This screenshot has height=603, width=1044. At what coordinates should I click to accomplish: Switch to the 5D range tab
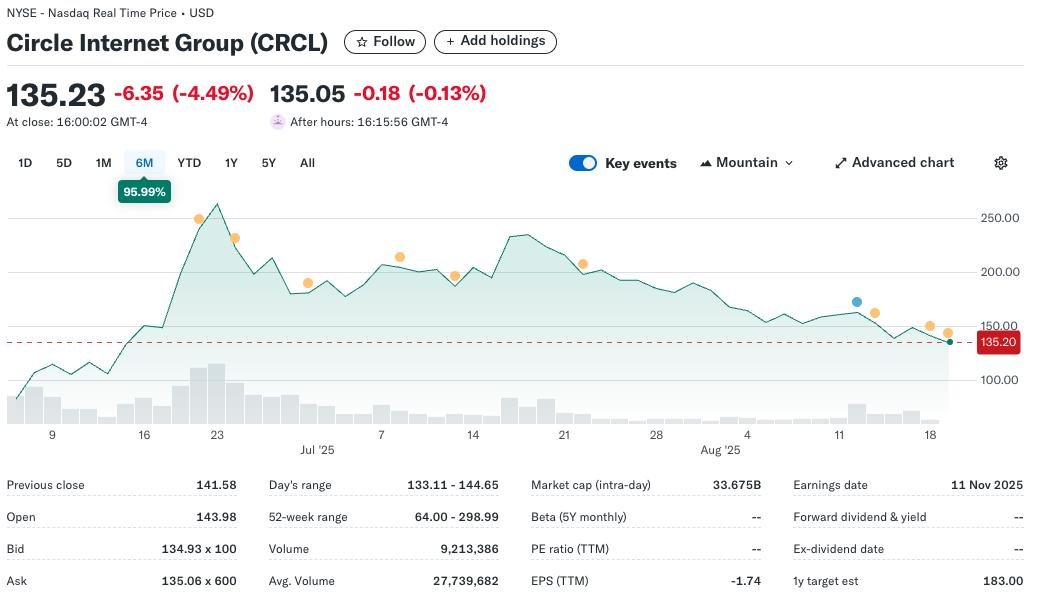[x=64, y=163]
